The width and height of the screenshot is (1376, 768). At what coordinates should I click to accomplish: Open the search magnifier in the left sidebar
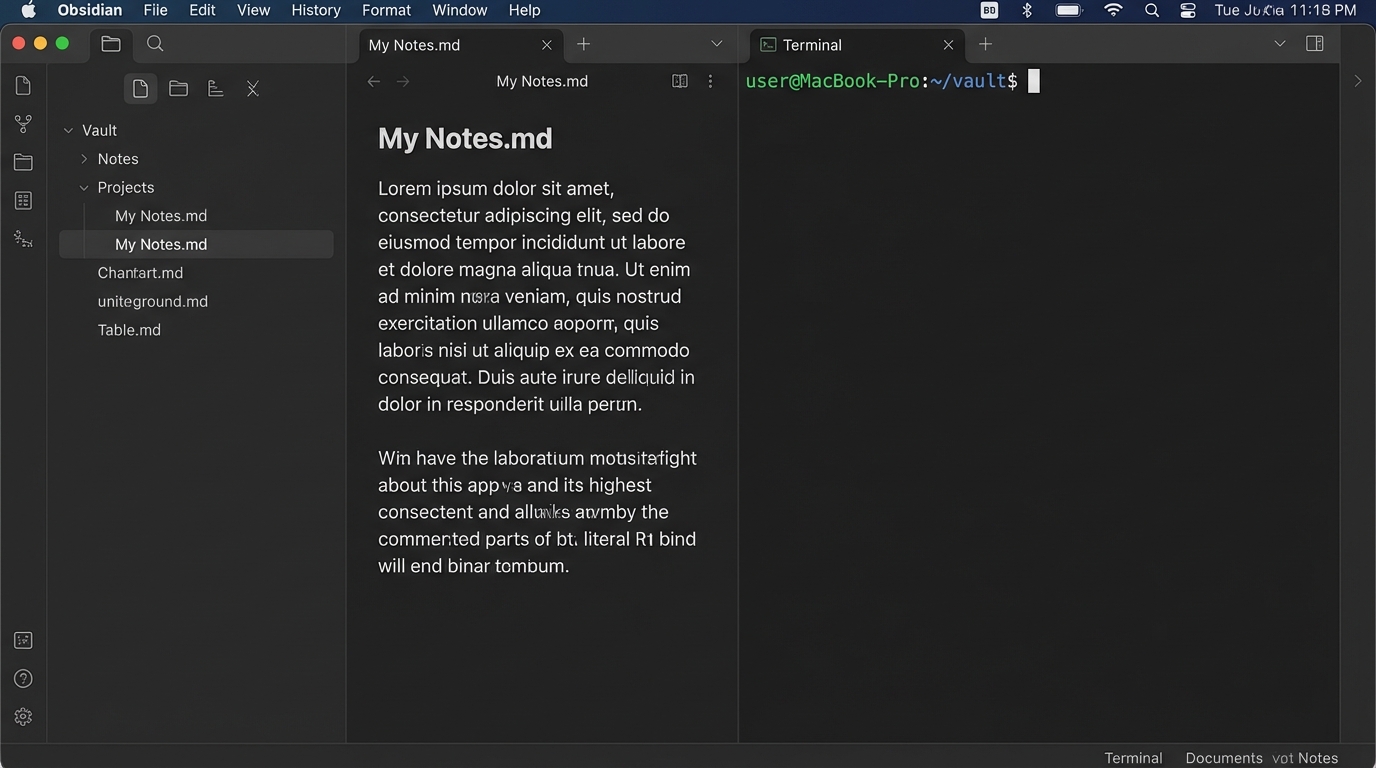pos(155,44)
